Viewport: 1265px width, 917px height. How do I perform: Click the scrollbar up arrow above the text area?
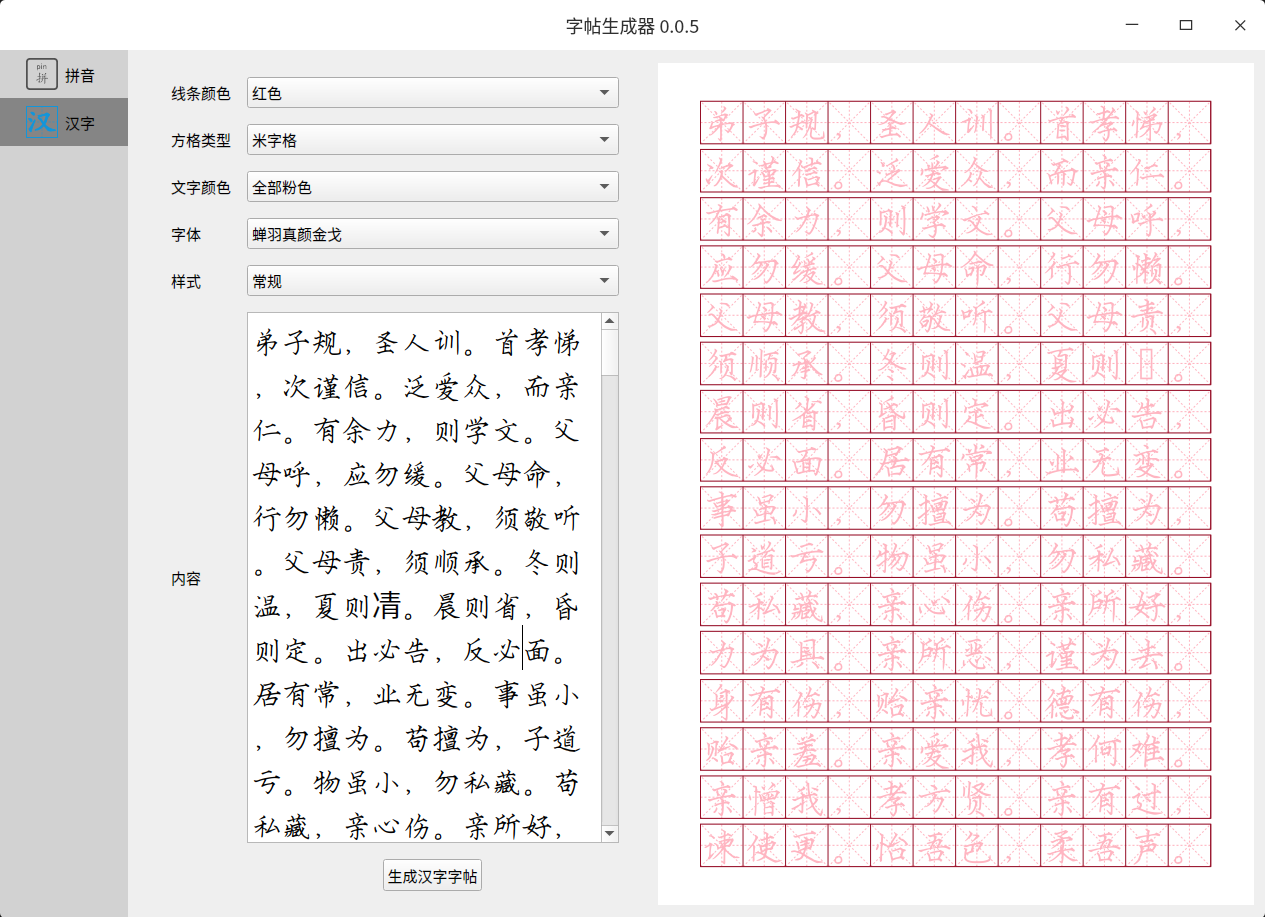point(610,321)
